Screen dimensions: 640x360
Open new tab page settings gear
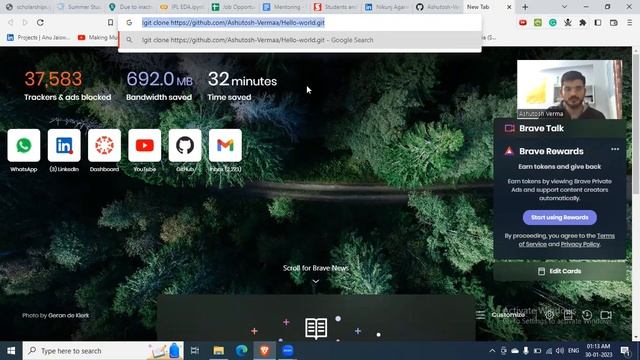tap(549, 315)
